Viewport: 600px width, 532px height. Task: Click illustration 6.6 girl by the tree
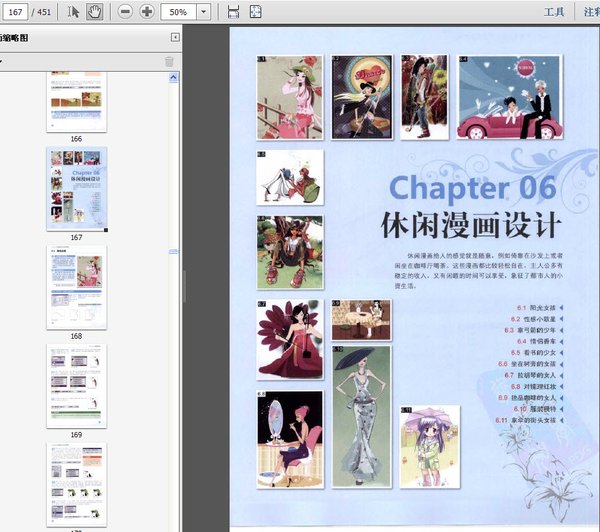pyautogui.click(x=290, y=252)
